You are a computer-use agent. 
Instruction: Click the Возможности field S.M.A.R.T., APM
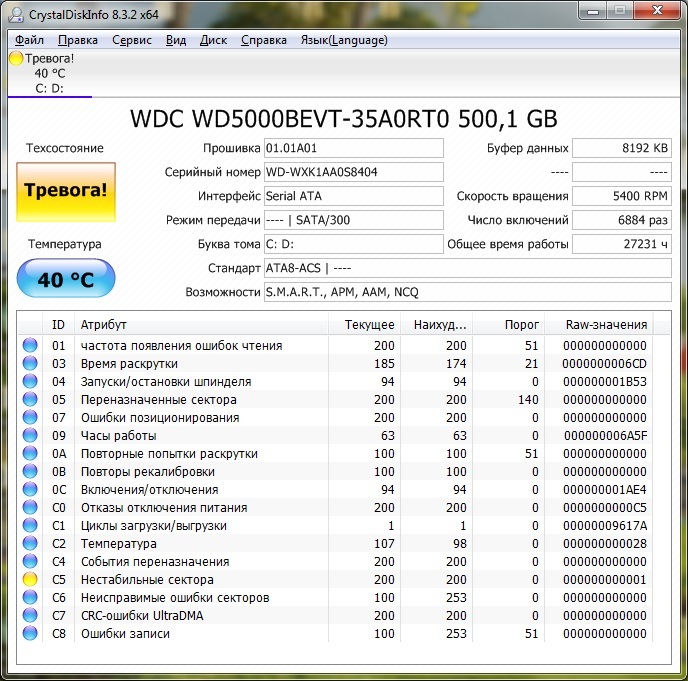pos(468,292)
